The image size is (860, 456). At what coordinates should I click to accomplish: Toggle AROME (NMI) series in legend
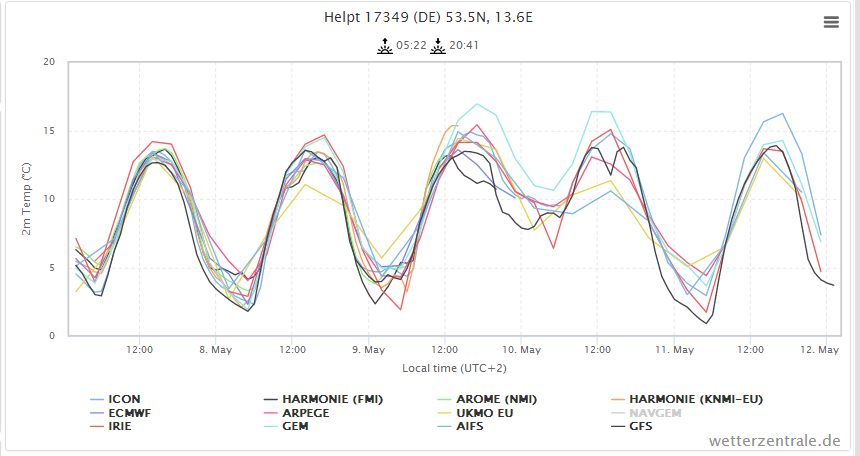496,399
